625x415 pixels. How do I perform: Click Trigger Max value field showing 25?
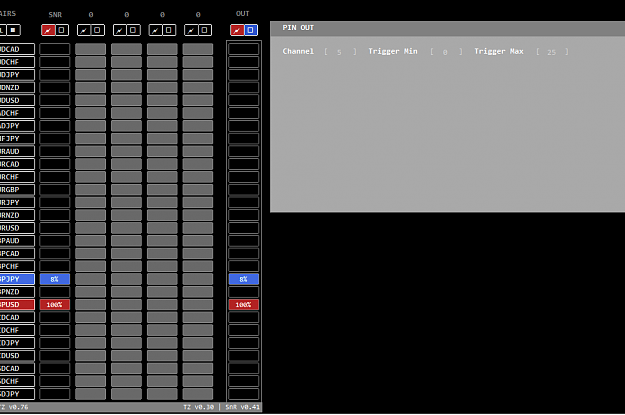point(552,52)
